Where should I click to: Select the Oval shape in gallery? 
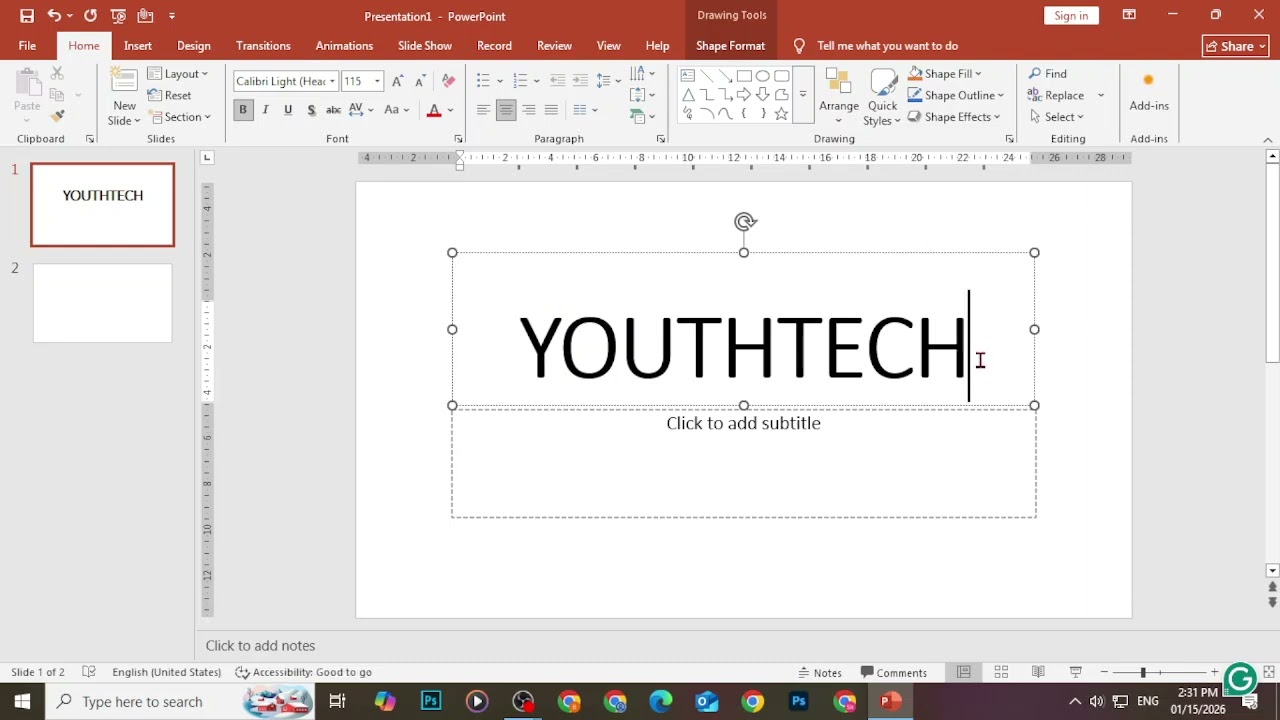tap(762, 76)
